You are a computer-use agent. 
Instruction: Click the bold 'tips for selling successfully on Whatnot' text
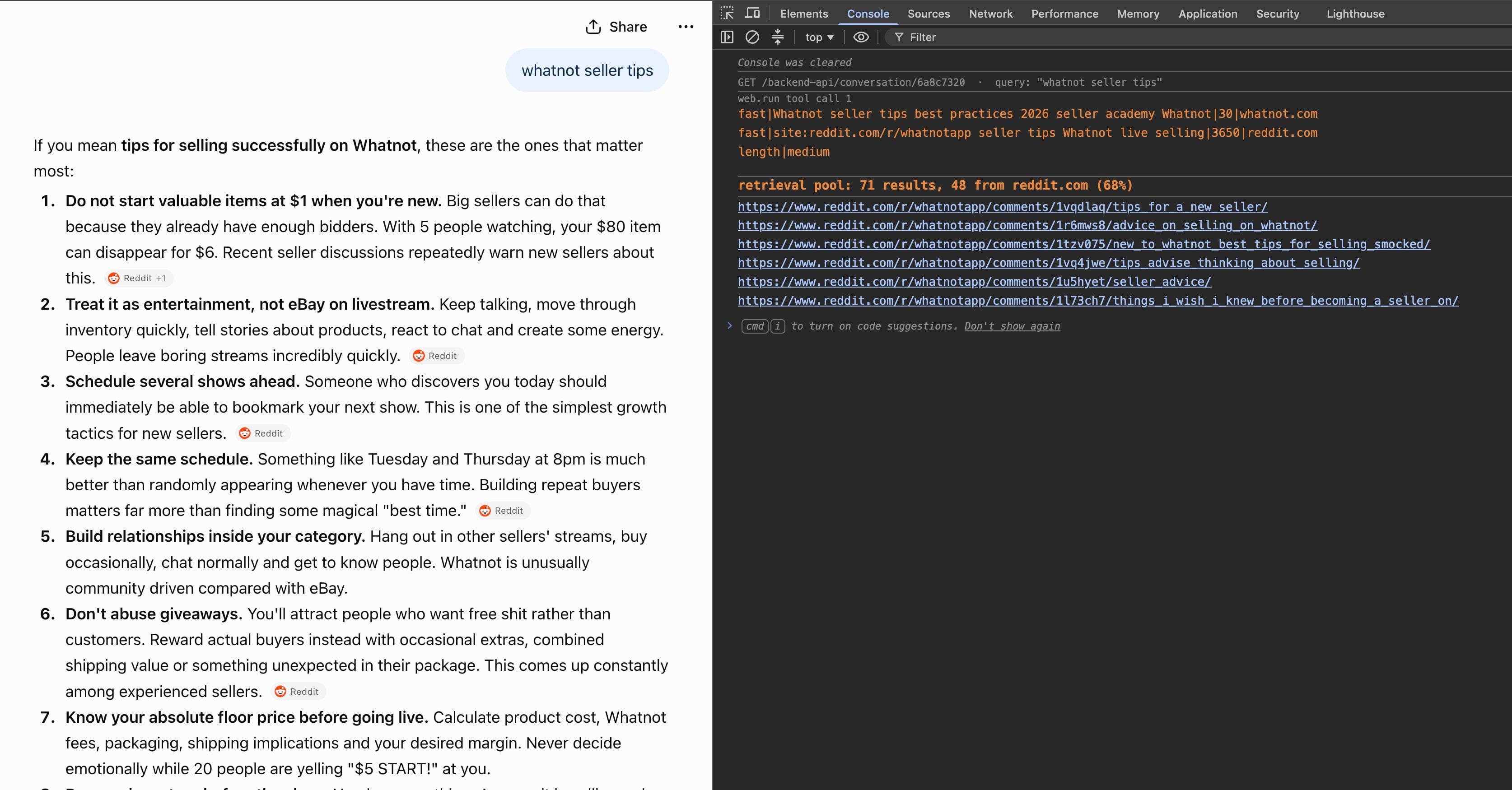click(269, 145)
